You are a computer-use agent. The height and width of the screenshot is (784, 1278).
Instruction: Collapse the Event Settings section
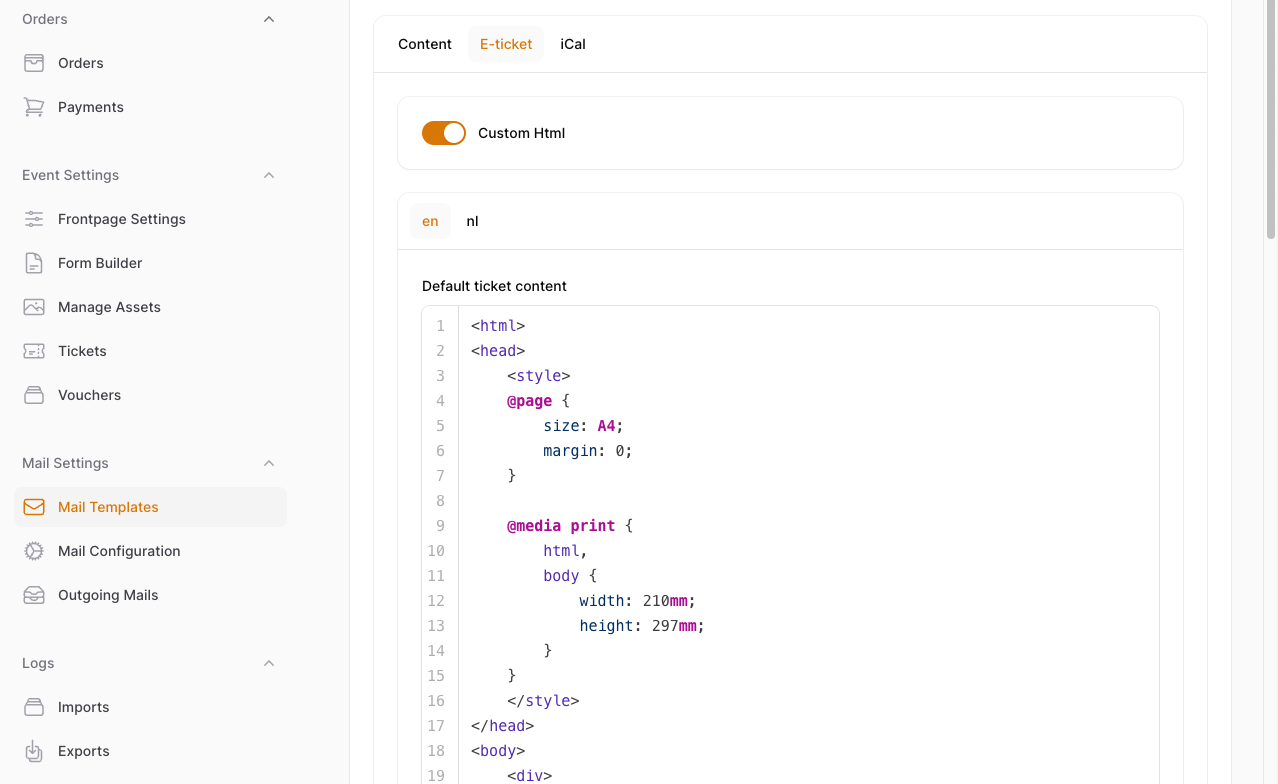click(x=268, y=175)
